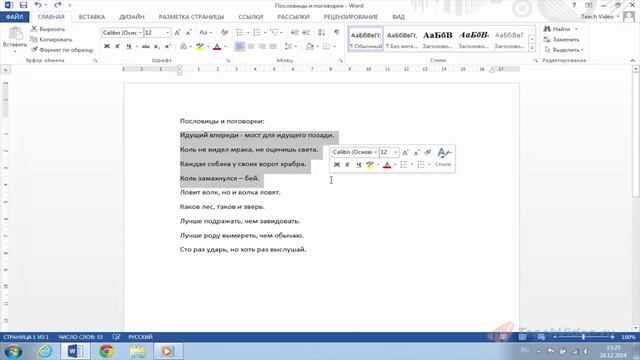Create a bulleted list from ribbon

click(240, 33)
